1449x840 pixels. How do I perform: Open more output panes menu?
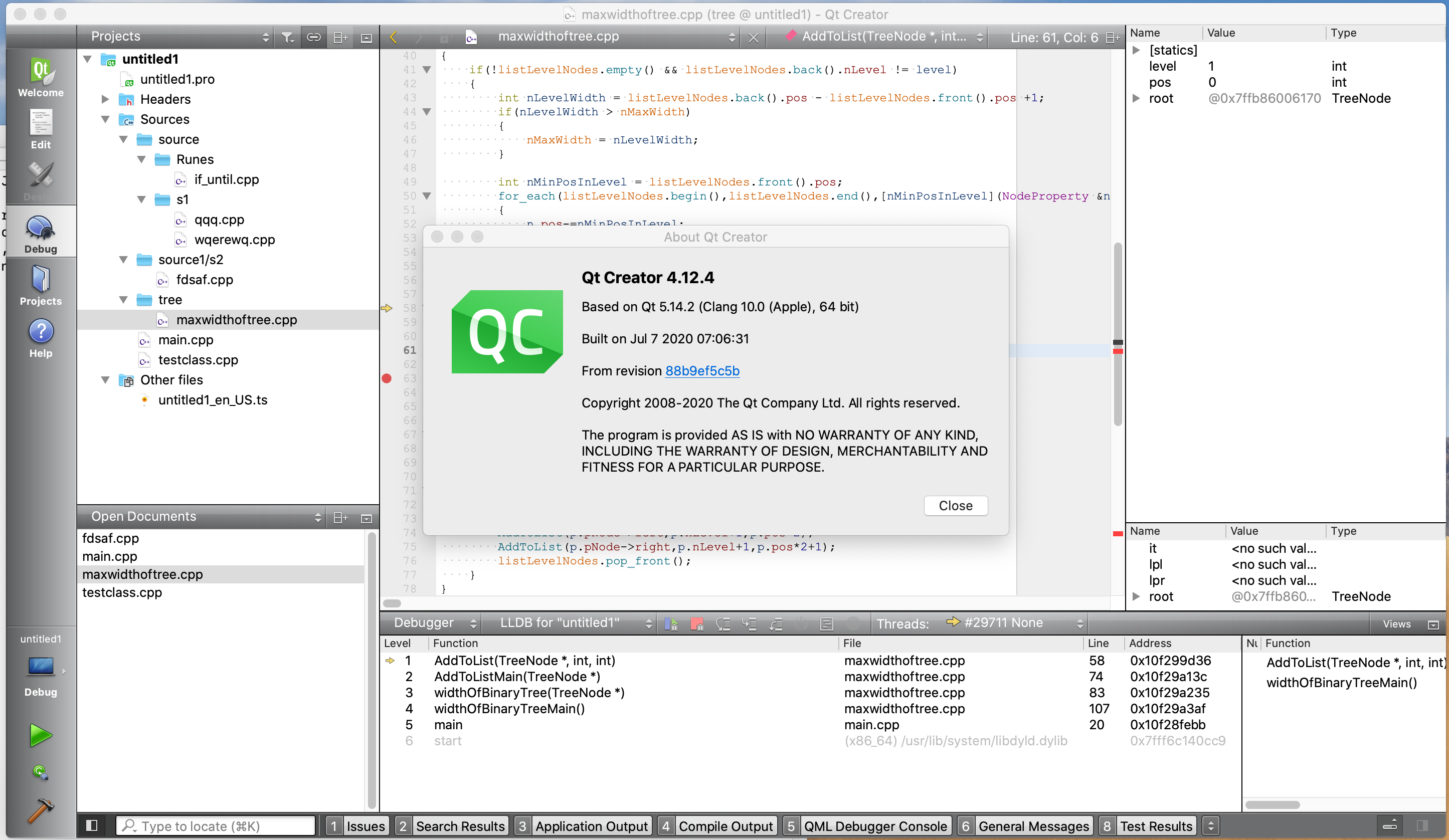pos(1210,825)
